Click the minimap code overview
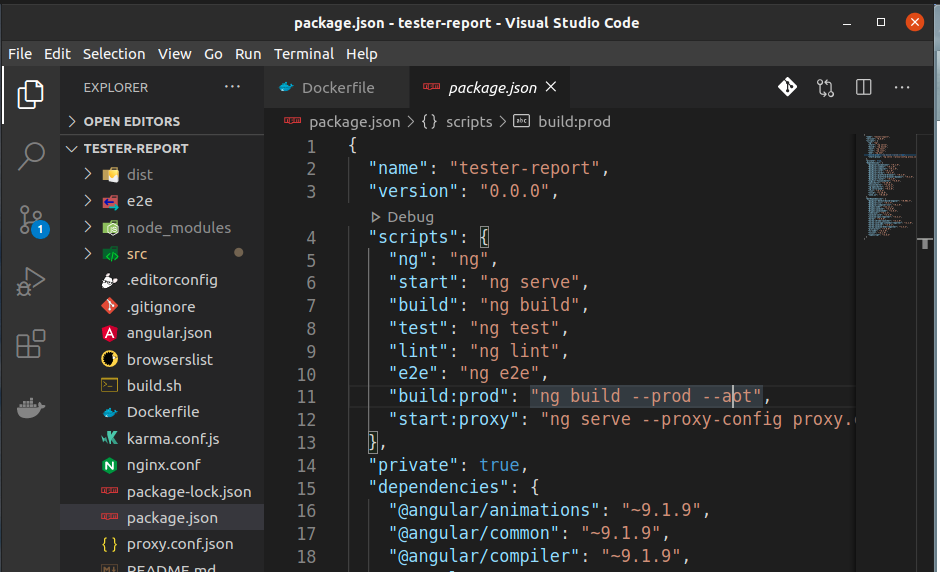Screen dimensions: 940x572 pyautogui.click(x=889, y=187)
